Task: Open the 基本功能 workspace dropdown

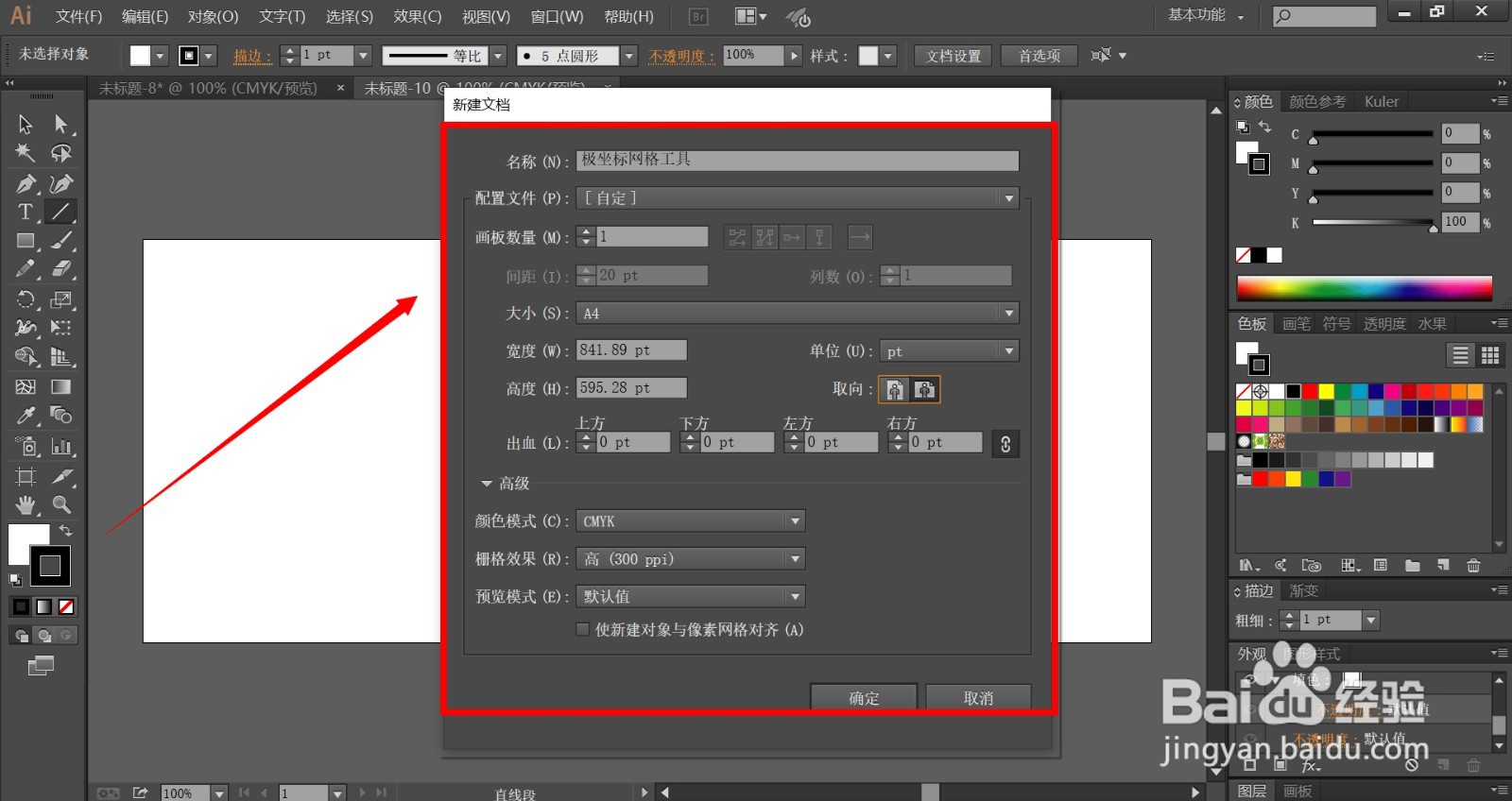Action: pyautogui.click(x=1206, y=15)
